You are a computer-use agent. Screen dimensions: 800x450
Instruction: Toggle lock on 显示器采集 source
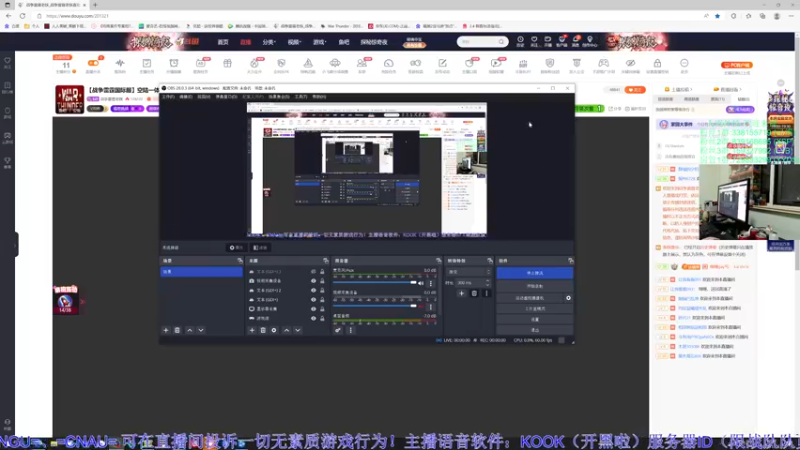click(x=322, y=309)
